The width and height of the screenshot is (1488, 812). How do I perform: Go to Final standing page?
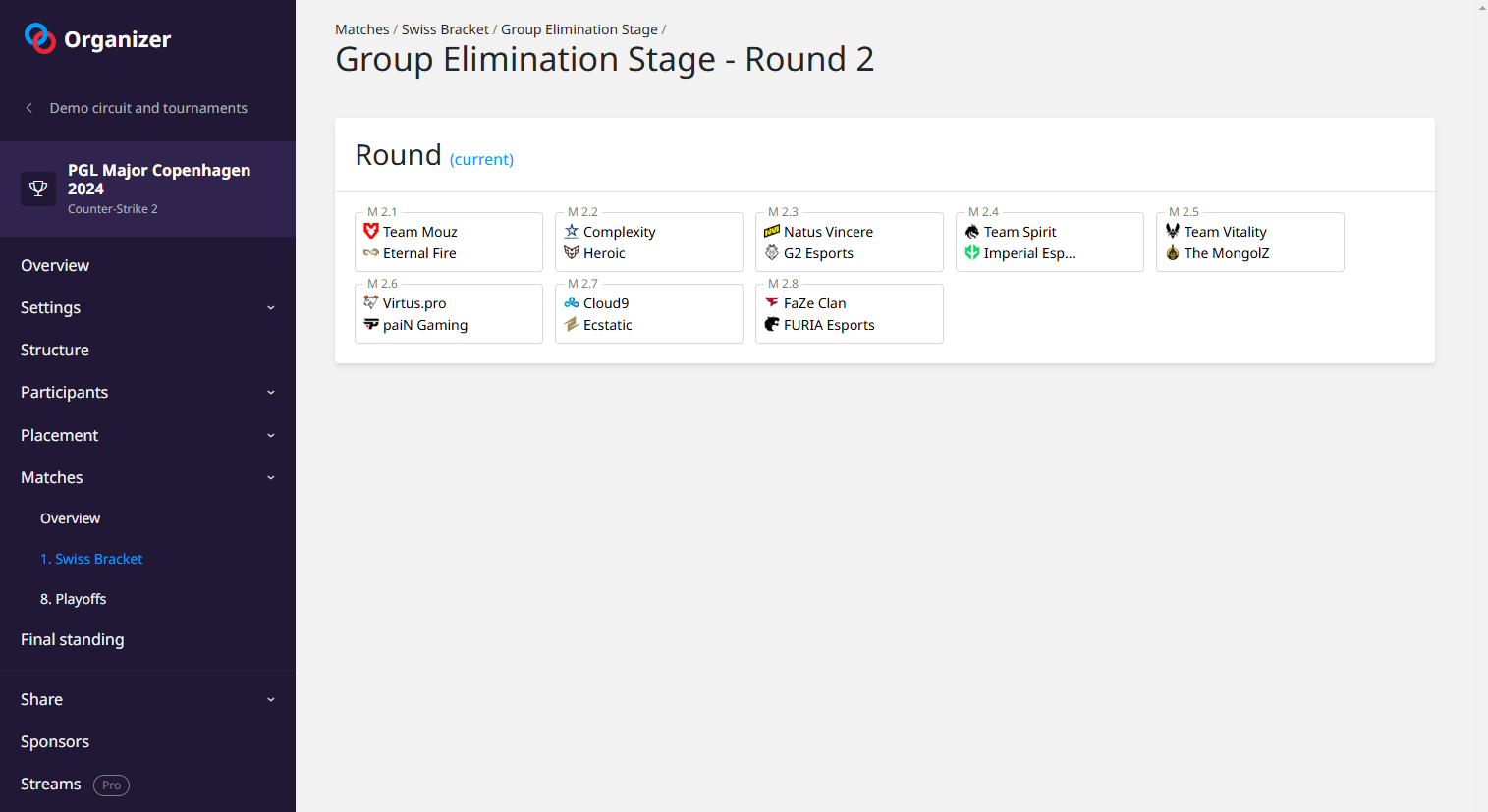coord(73,639)
